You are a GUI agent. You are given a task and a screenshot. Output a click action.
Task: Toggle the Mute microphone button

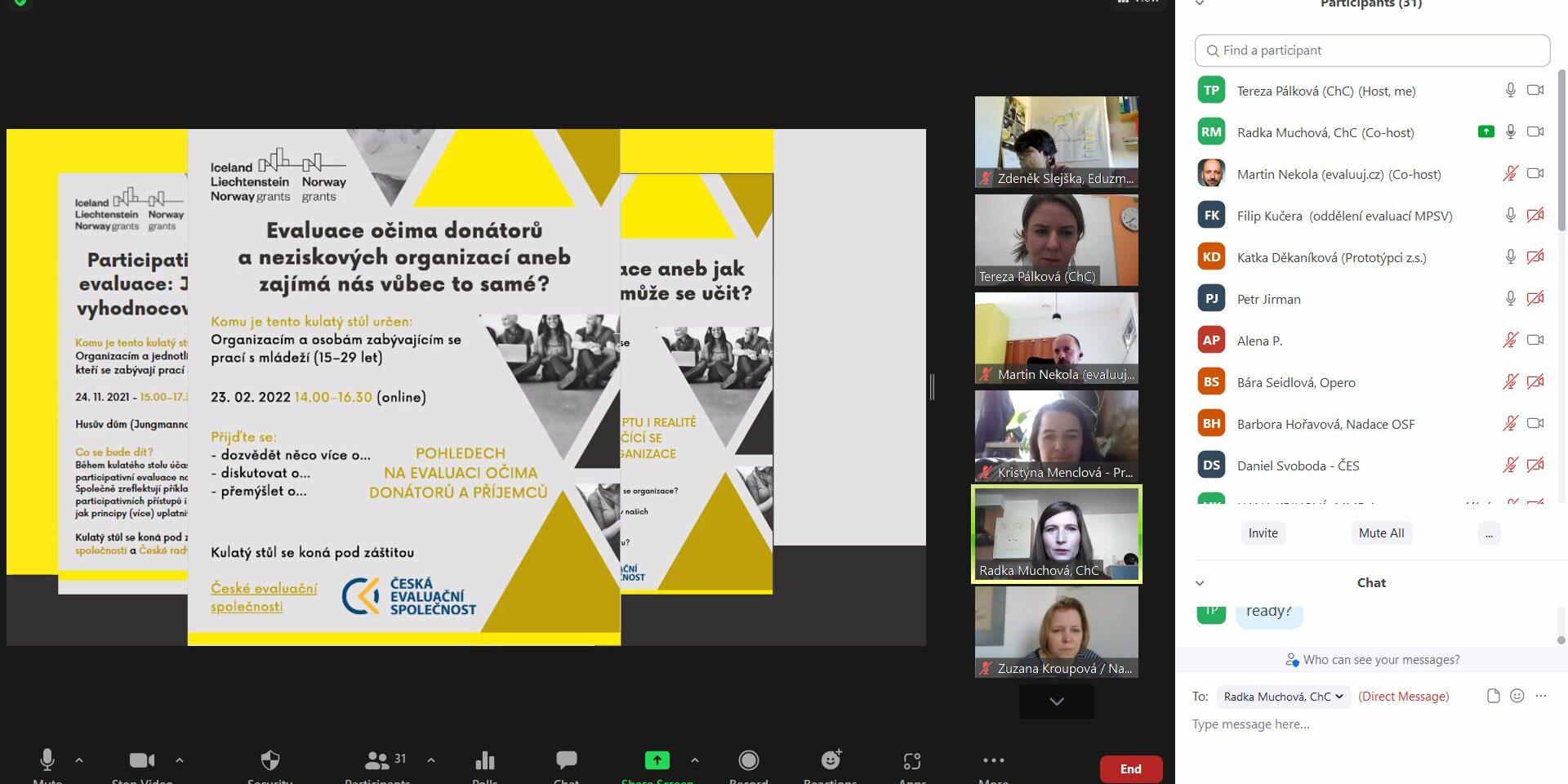[x=47, y=760]
